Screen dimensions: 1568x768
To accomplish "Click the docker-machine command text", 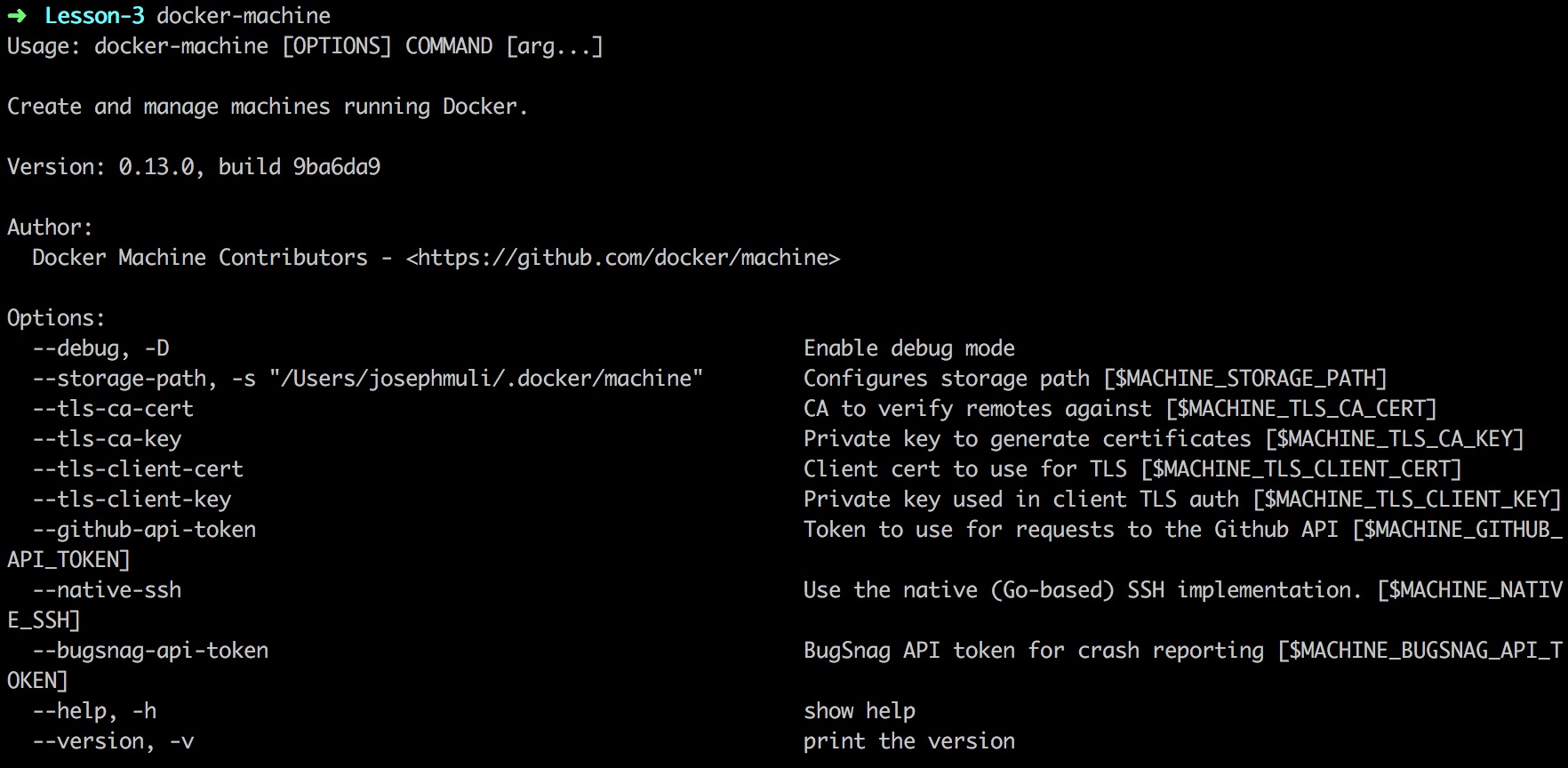I will [x=244, y=16].
